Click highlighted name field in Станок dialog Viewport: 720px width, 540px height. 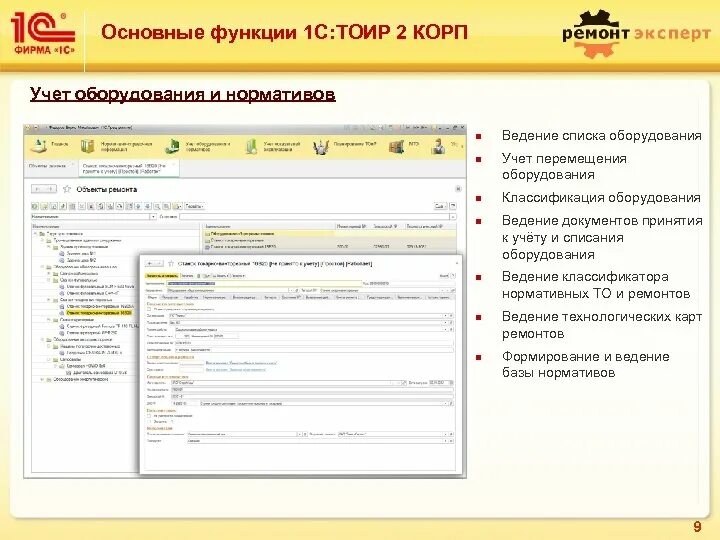click(264, 284)
